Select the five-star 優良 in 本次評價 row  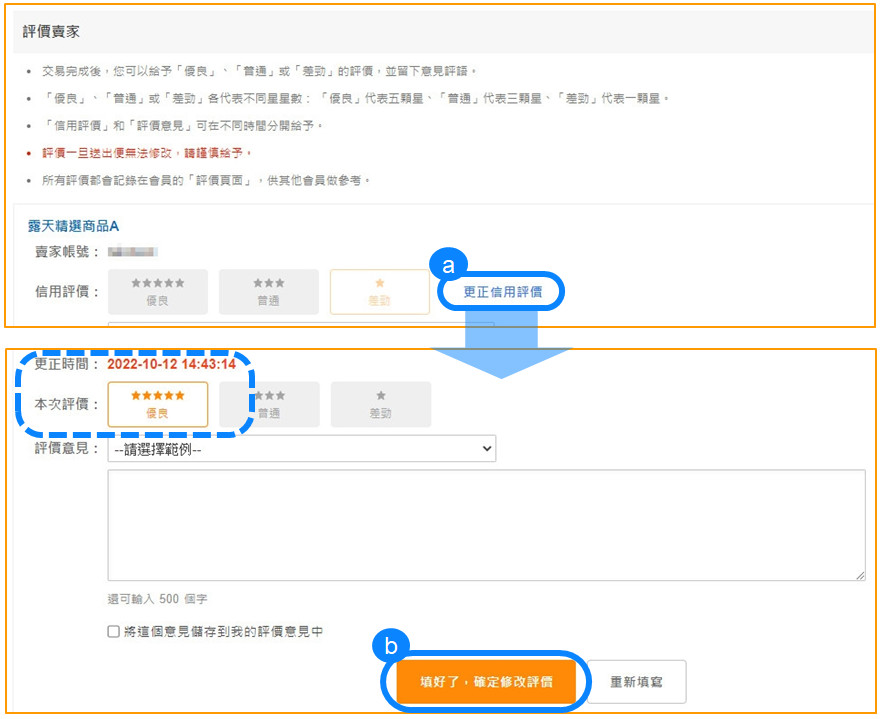pos(158,404)
